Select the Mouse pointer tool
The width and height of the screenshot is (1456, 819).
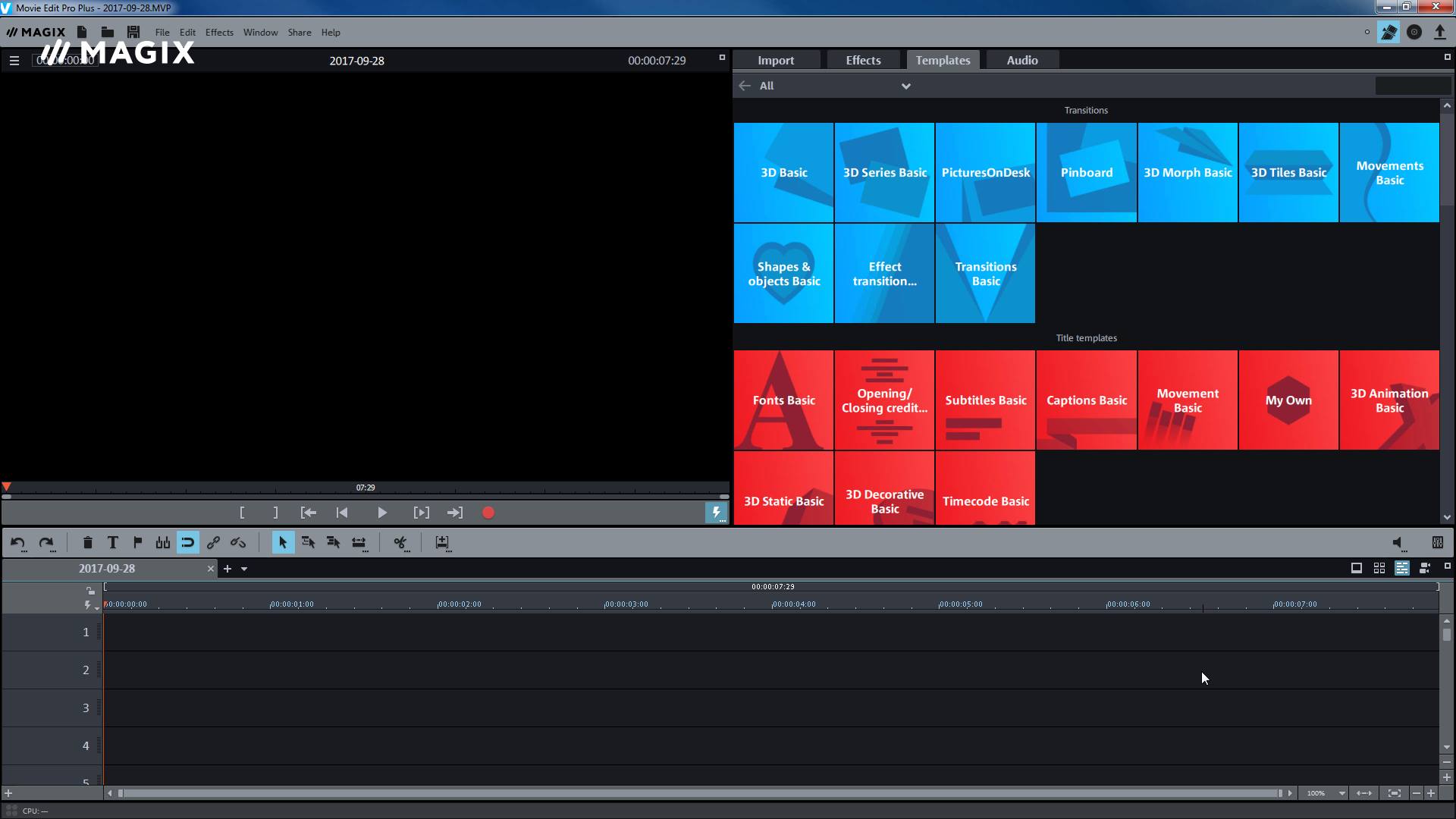click(282, 542)
